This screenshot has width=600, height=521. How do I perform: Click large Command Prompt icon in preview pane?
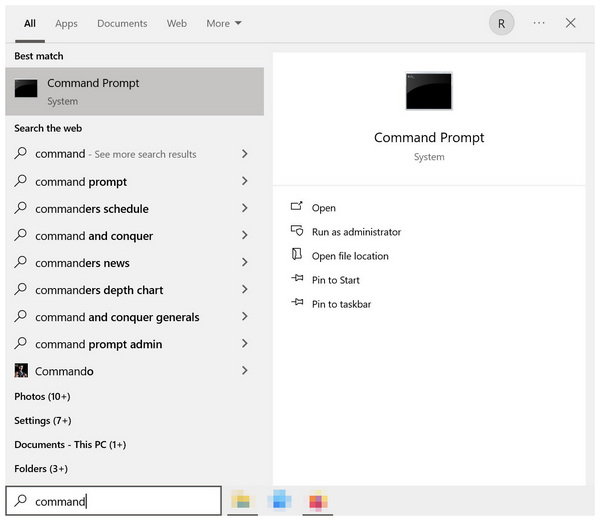pos(428,91)
